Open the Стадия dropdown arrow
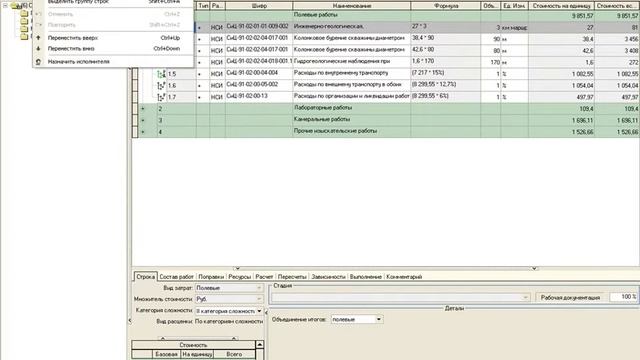The height and width of the screenshot is (360, 640). pyautogui.click(x=525, y=298)
